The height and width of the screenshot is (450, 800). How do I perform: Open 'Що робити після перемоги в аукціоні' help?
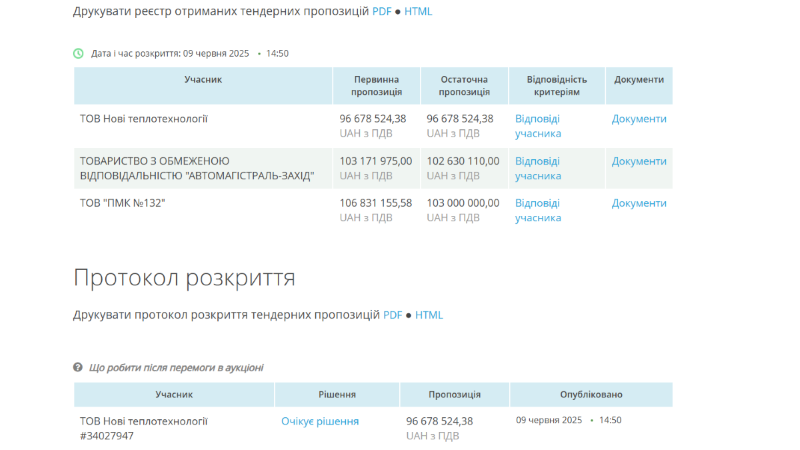[176, 367]
